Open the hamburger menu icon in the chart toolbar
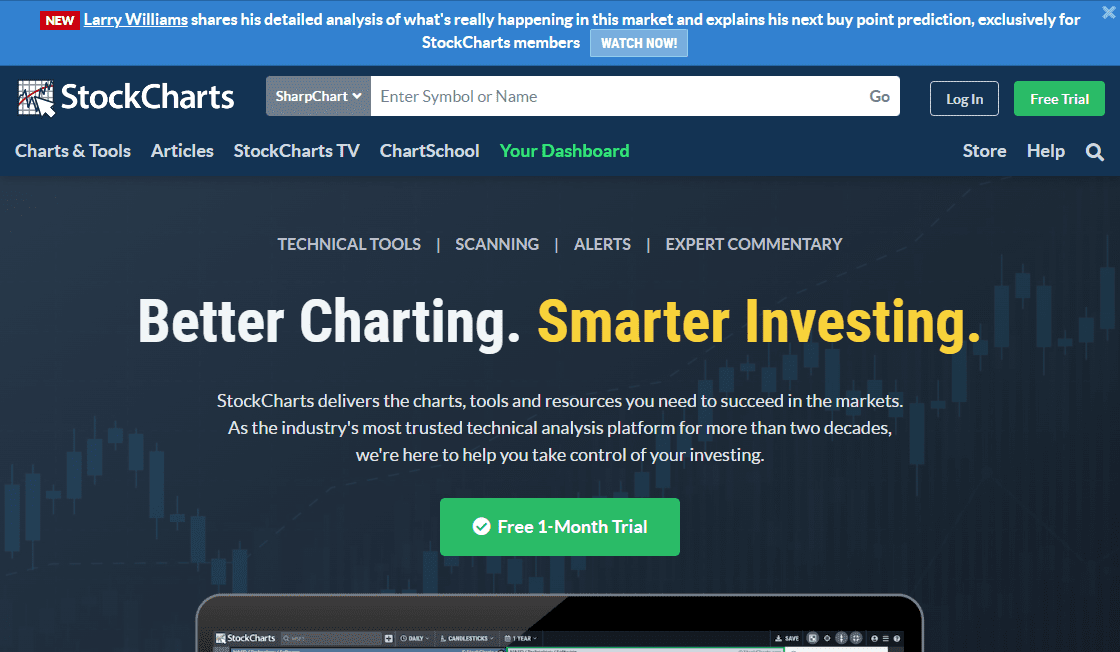The image size is (1120, 652). pos(886,638)
